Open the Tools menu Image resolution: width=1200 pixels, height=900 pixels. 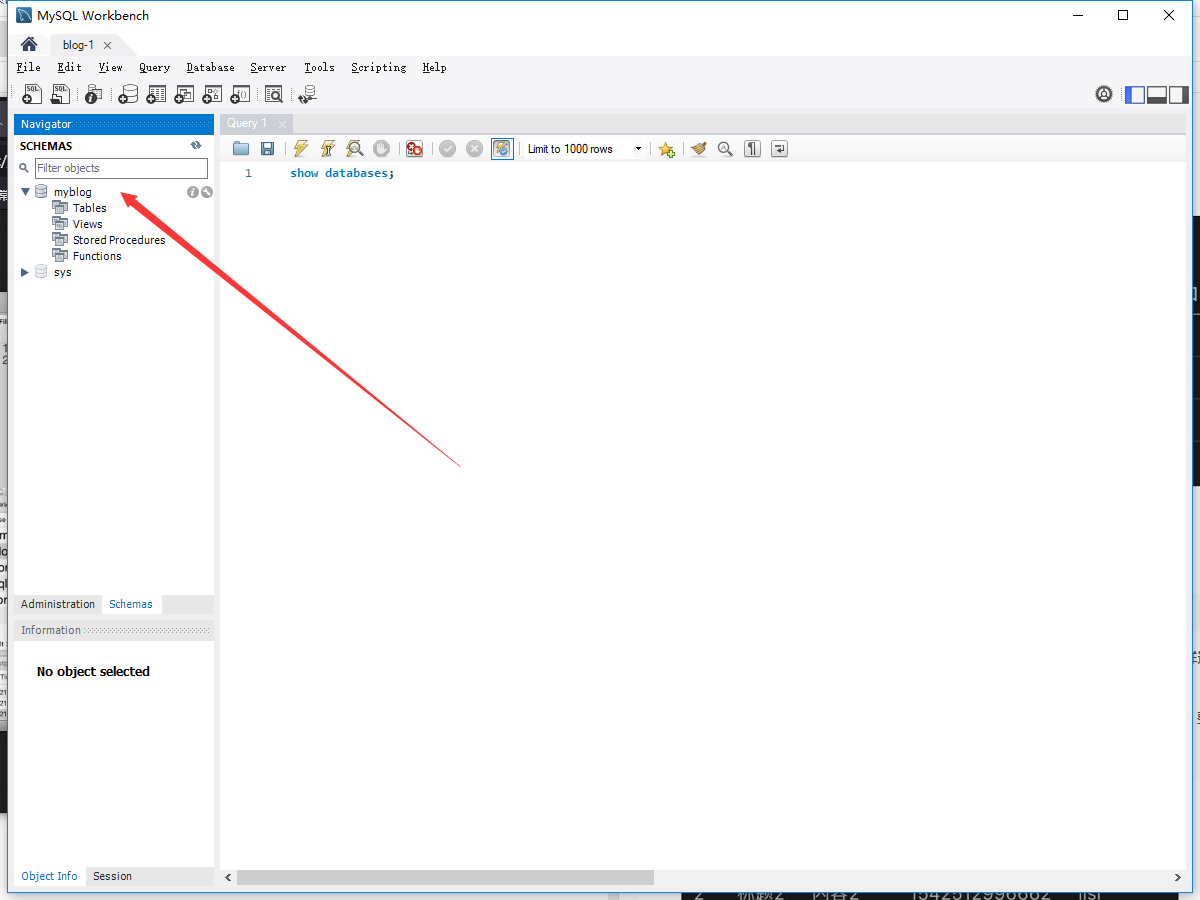(x=319, y=67)
